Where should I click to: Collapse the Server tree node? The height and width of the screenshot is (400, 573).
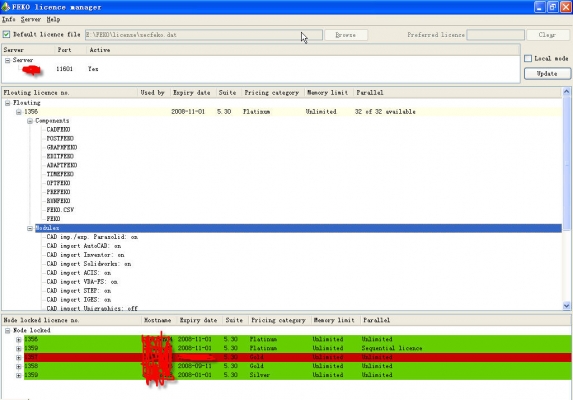[x=7, y=60]
